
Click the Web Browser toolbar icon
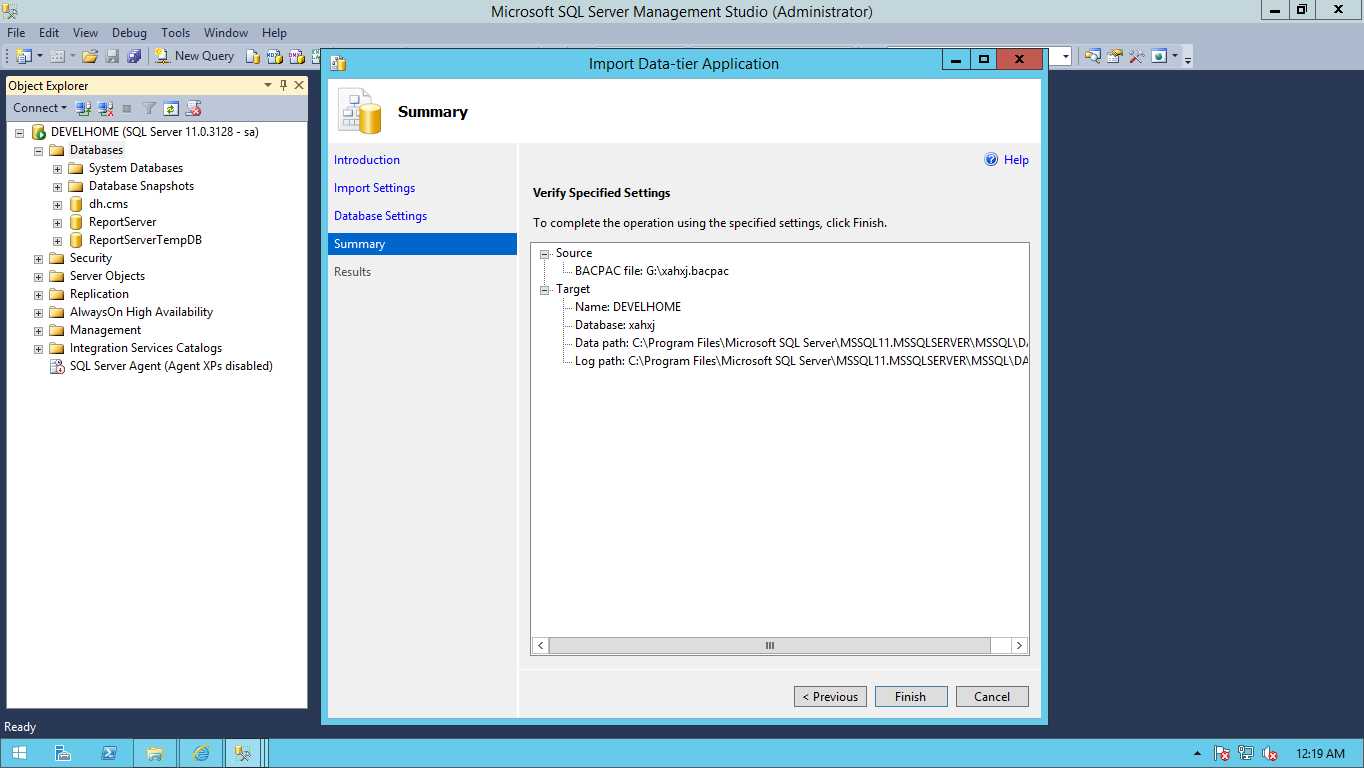coord(1159,56)
